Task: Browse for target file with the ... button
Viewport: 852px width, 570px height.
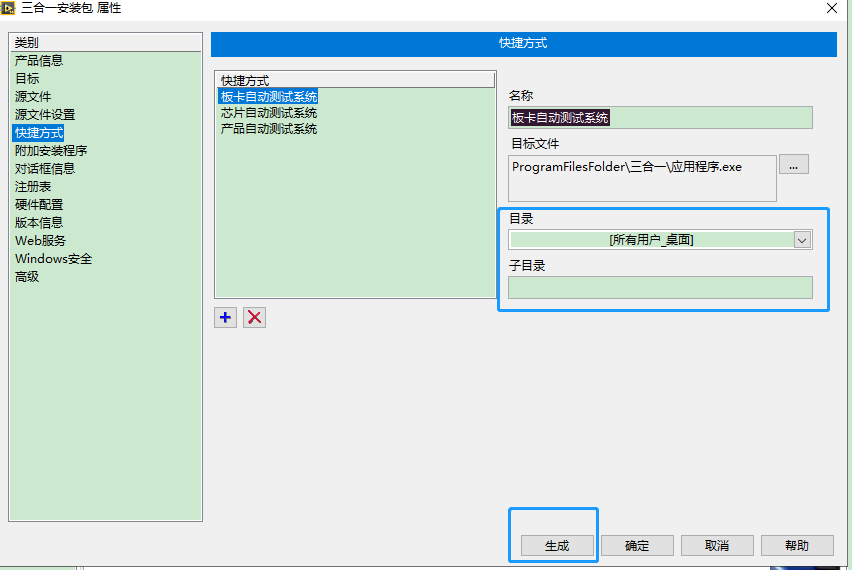Action: [794, 165]
